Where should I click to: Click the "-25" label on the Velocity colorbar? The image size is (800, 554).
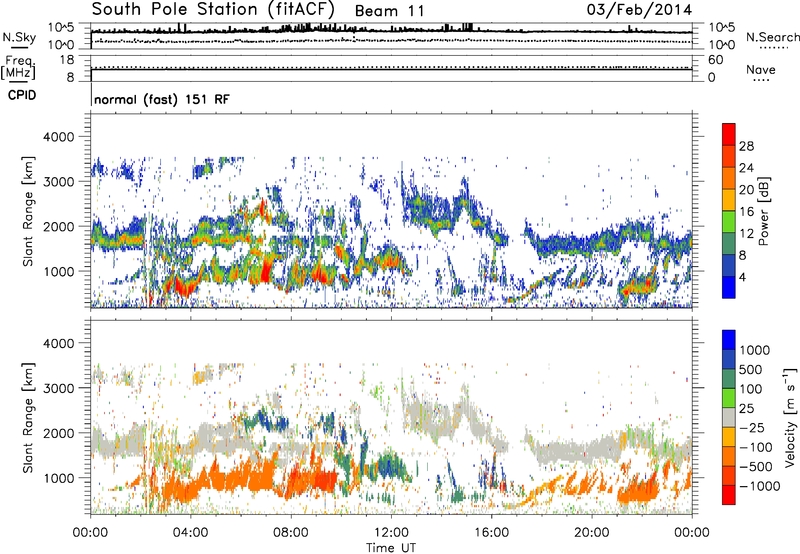click(754, 428)
